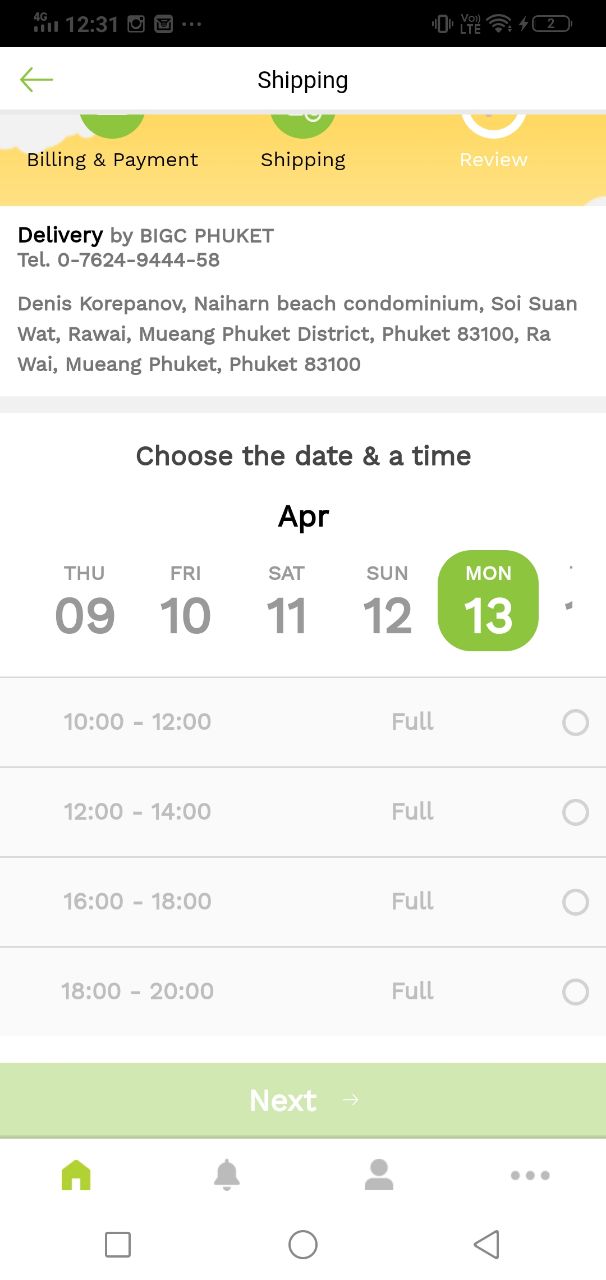The height and width of the screenshot is (1280, 606).
Task: Select the 18:00 - 20:00 radio button
Action: tap(576, 992)
